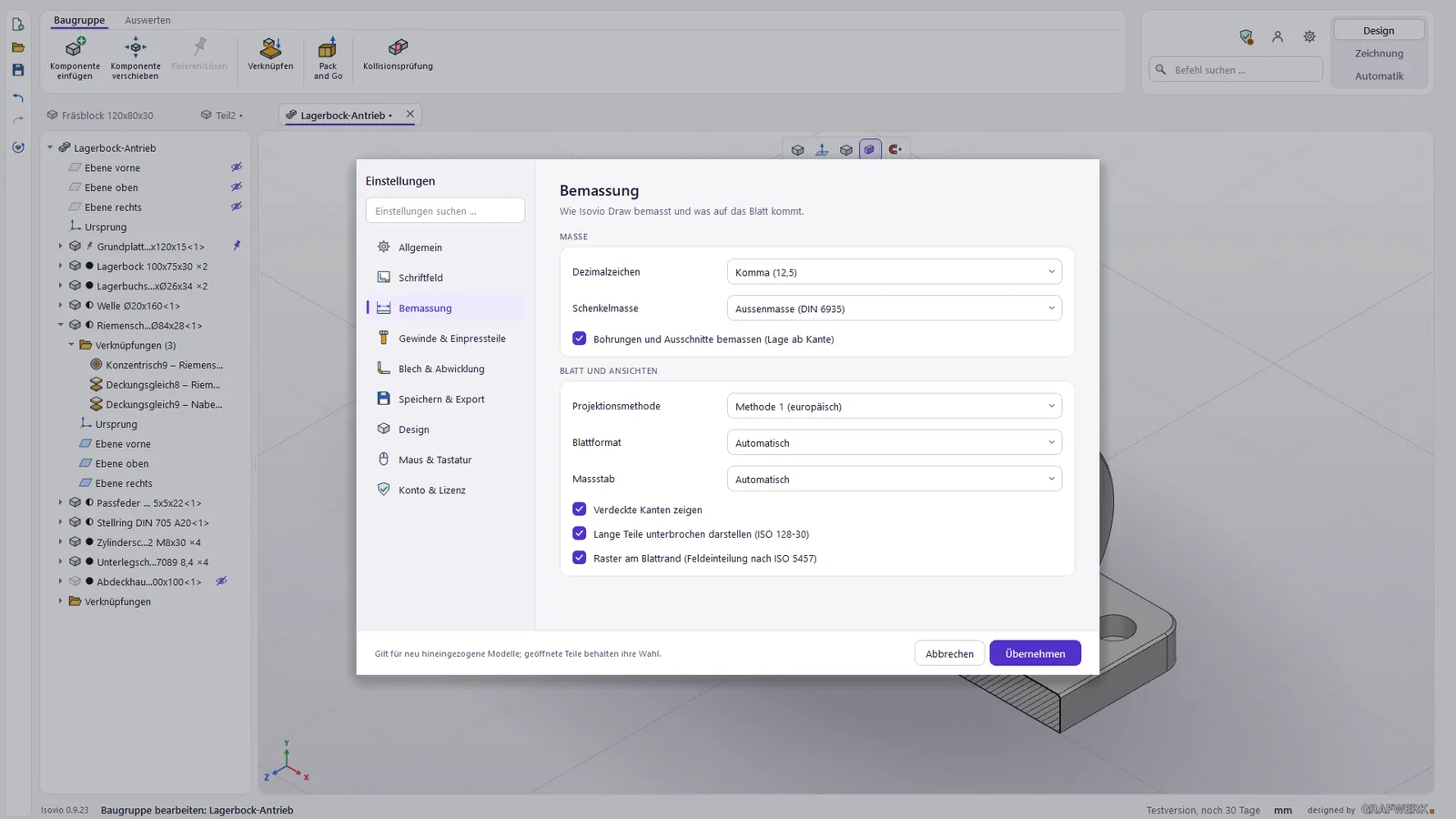
Task: Open the Verknüpfen tool
Action: tap(270, 55)
